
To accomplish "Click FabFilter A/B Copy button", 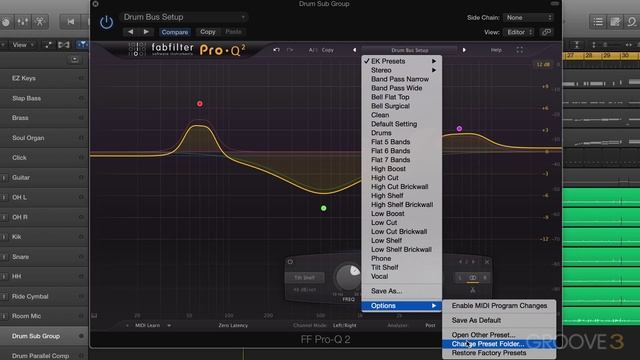I will 327,50.
